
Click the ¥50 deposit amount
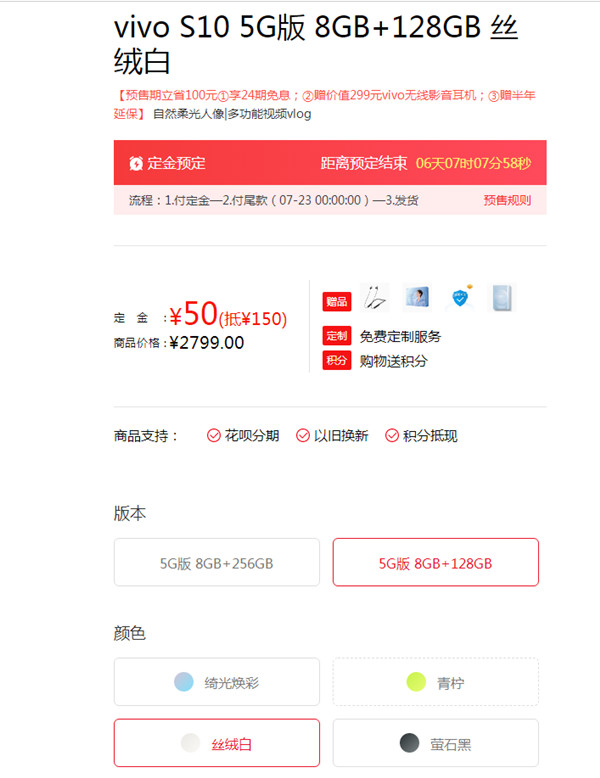tap(194, 314)
